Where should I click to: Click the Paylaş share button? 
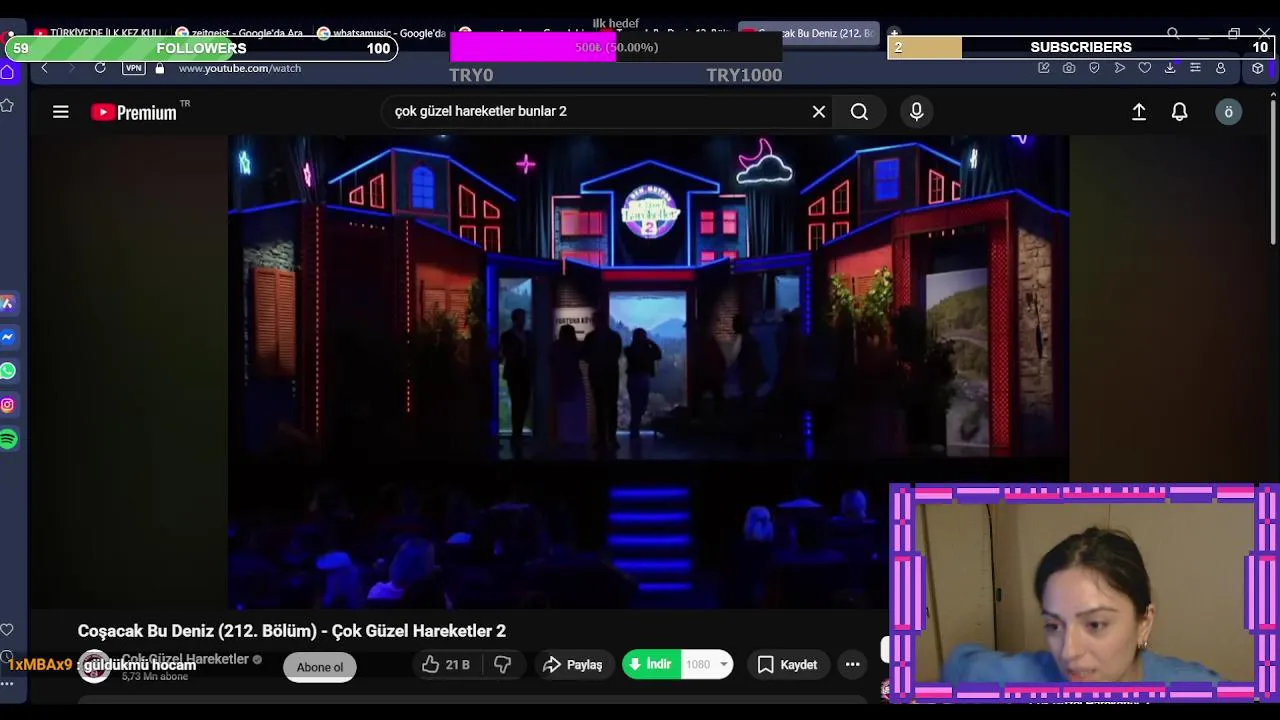tap(573, 665)
